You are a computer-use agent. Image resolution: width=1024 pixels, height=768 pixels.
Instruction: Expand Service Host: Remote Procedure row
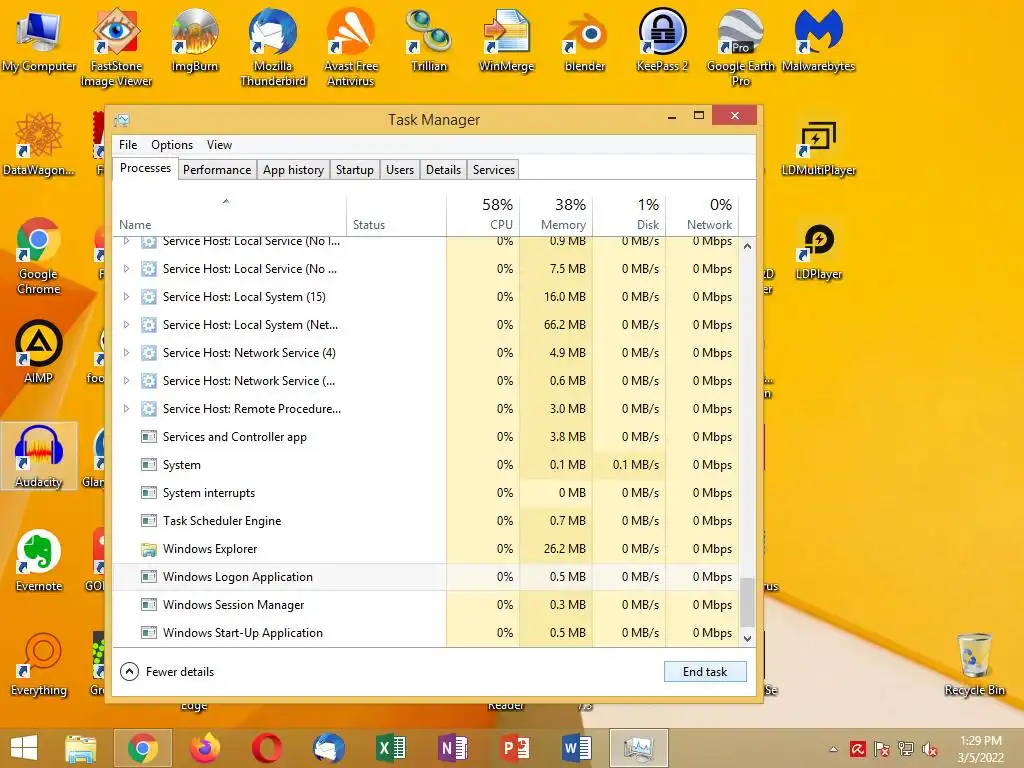click(127, 409)
